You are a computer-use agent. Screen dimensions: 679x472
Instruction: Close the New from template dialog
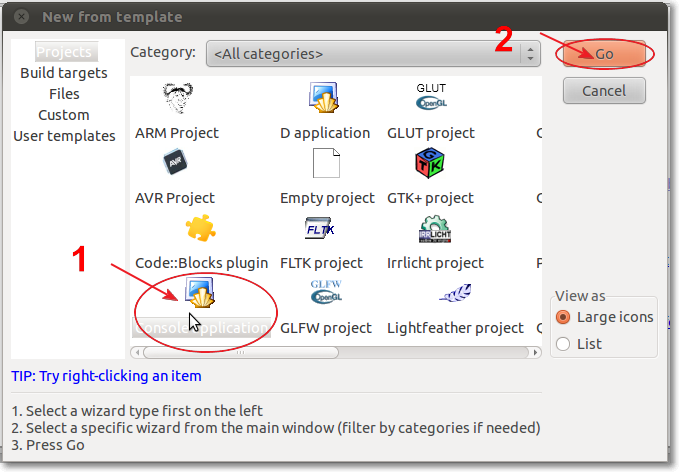pyautogui.click(x=21, y=17)
